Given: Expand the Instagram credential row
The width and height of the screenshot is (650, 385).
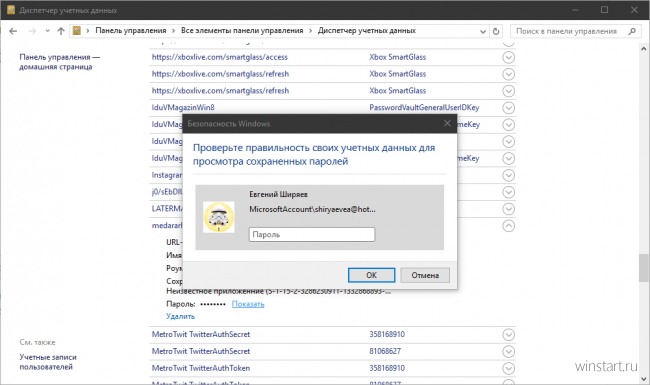Looking at the screenshot, I should (x=509, y=175).
